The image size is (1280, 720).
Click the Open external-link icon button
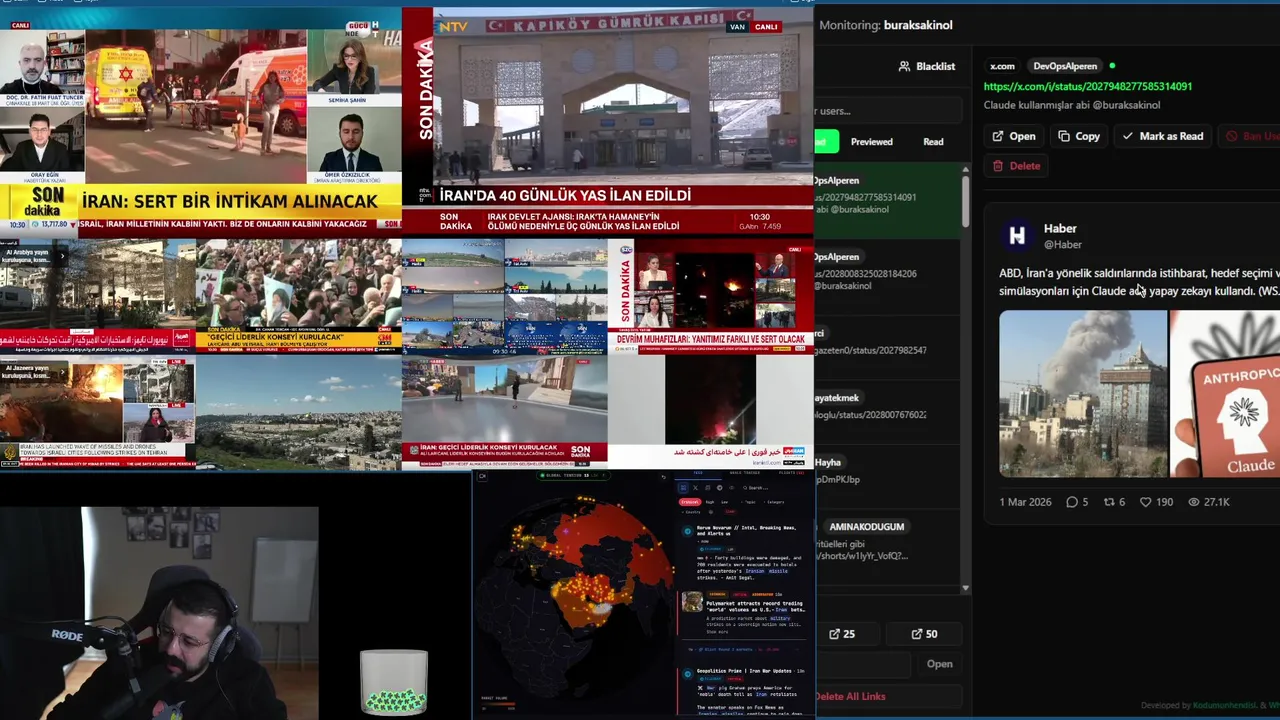click(x=1013, y=136)
